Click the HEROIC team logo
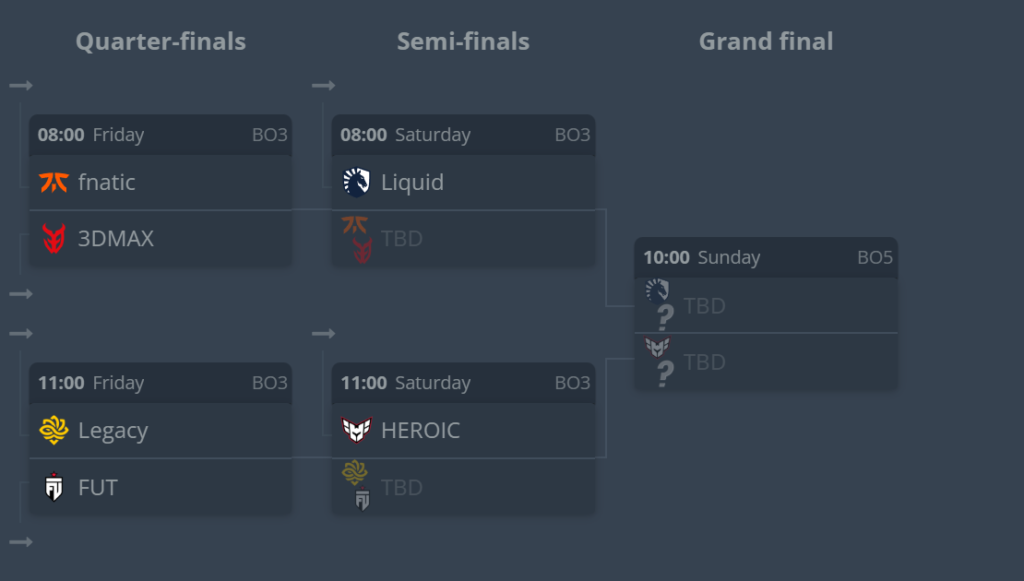This screenshot has height=581, width=1024. click(356, 430)
